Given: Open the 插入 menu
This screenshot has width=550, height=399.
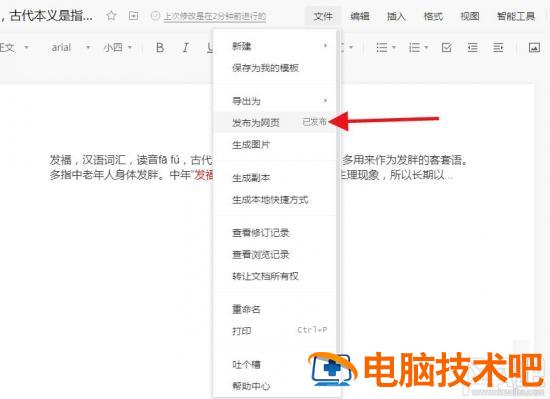Looking at the screenshot, I should [x=396, y=16].
